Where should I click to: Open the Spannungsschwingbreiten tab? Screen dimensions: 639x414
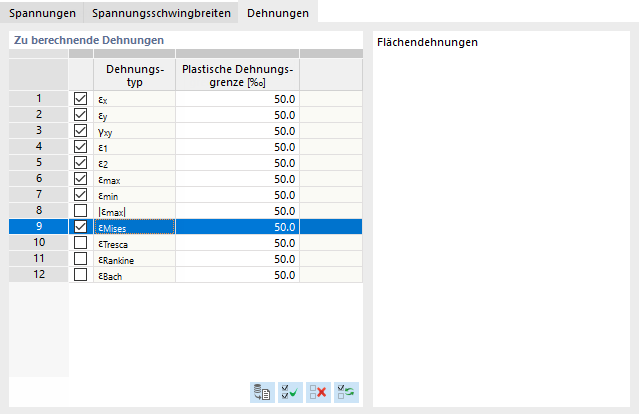click(x=161, y=13)
